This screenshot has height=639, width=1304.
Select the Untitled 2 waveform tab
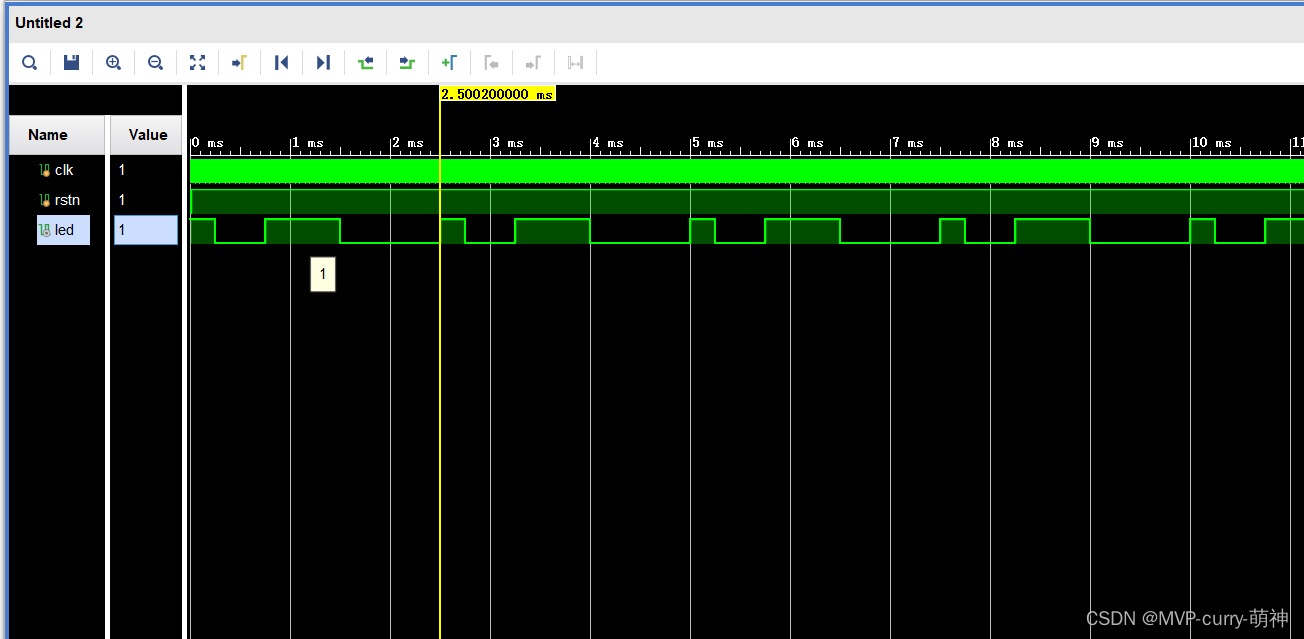click(48, 23)
